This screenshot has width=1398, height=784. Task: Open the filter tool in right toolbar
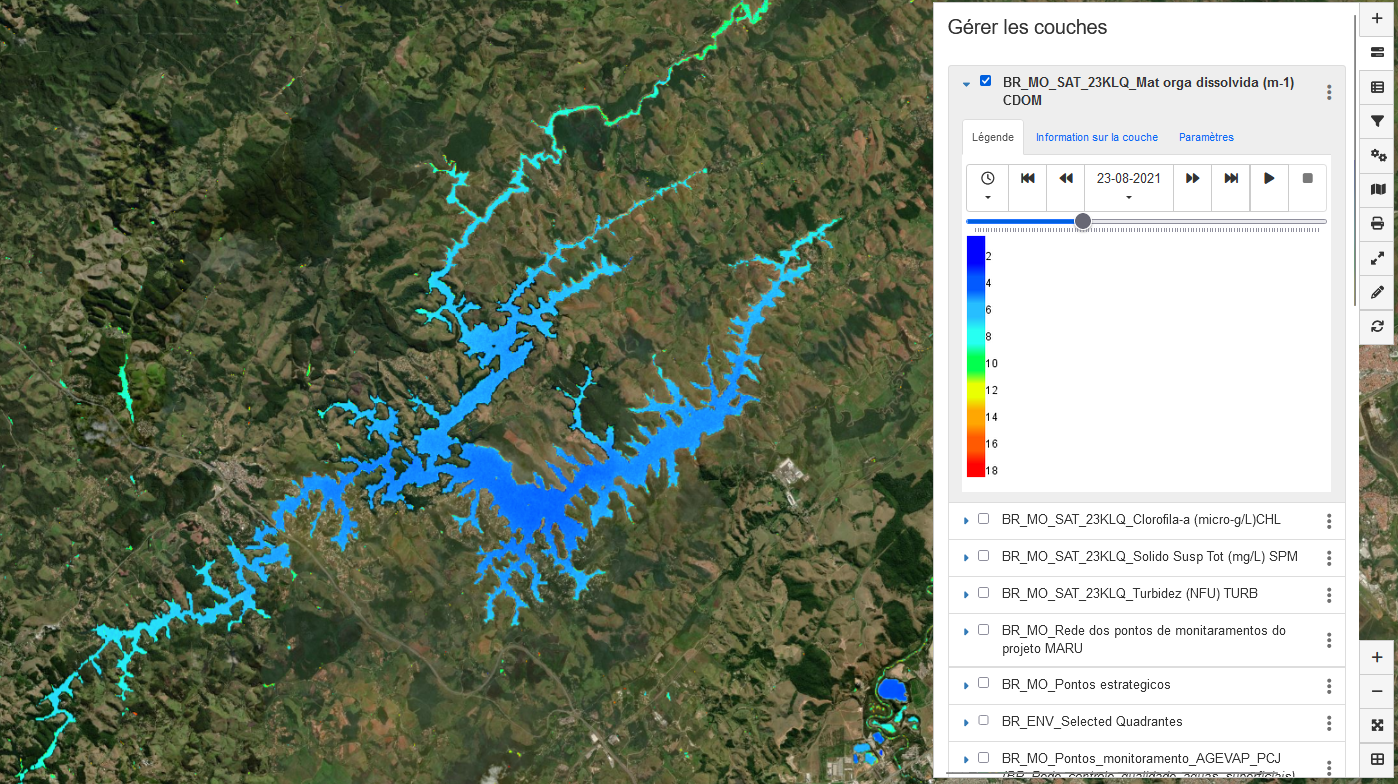[x=1377, y=121]
